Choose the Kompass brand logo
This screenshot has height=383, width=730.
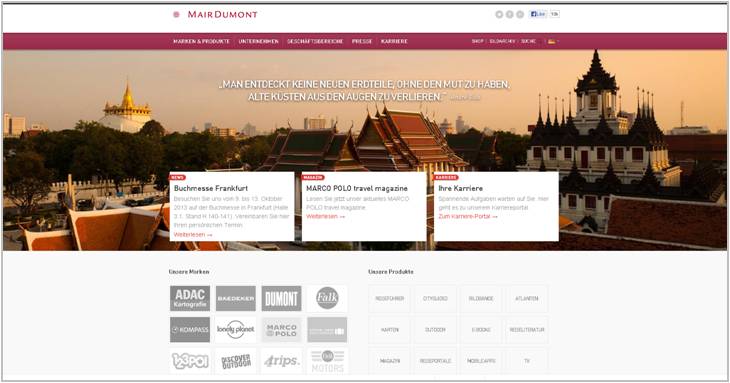pos(190,329)
